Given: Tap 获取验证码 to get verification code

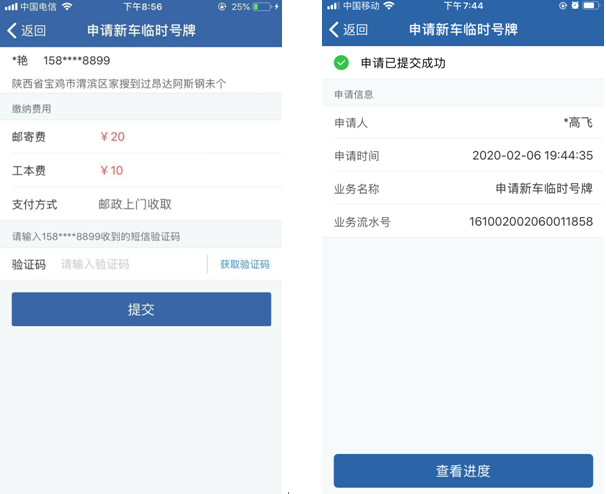Looking at the screenshot, I should tap(245, 264).
